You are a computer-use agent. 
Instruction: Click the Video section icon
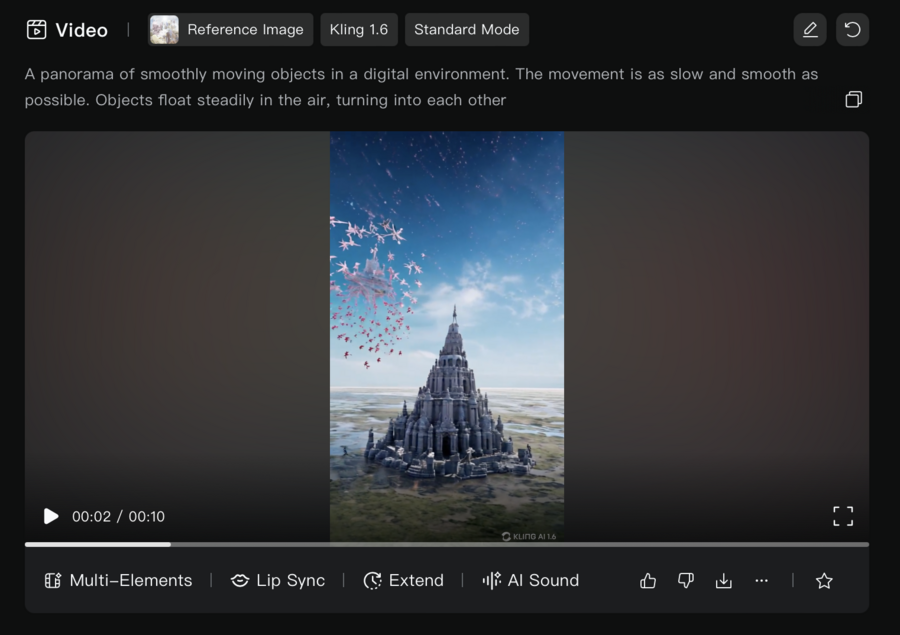(37, 29)
